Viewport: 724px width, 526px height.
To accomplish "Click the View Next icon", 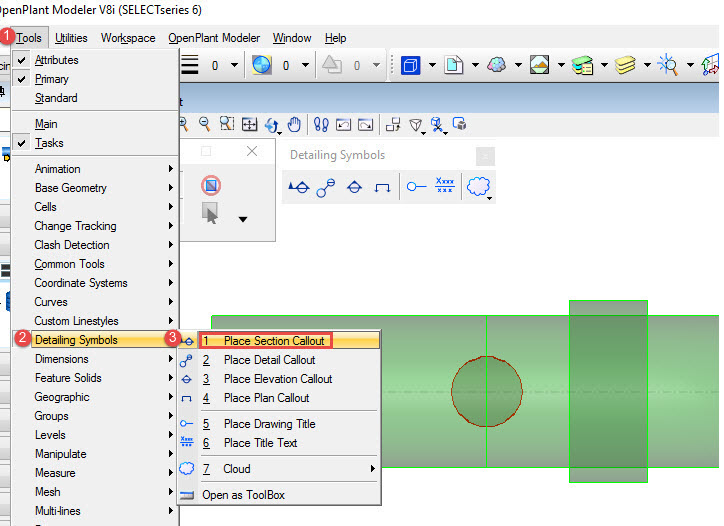I will tap(366, 124).
